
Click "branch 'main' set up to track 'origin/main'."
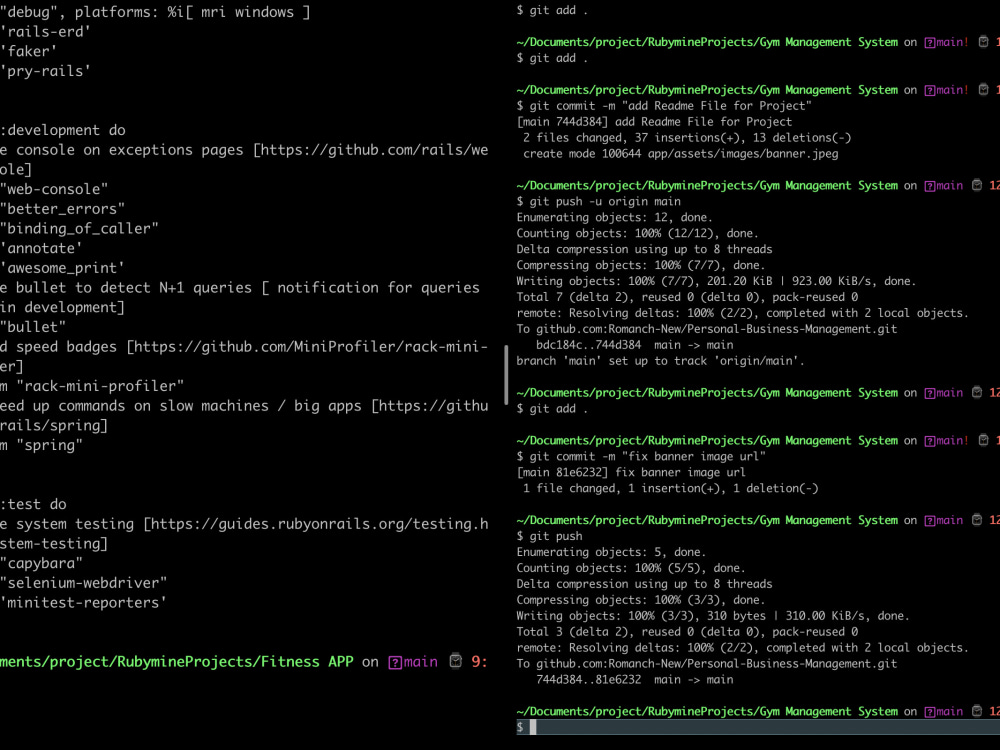pos(661,361)
